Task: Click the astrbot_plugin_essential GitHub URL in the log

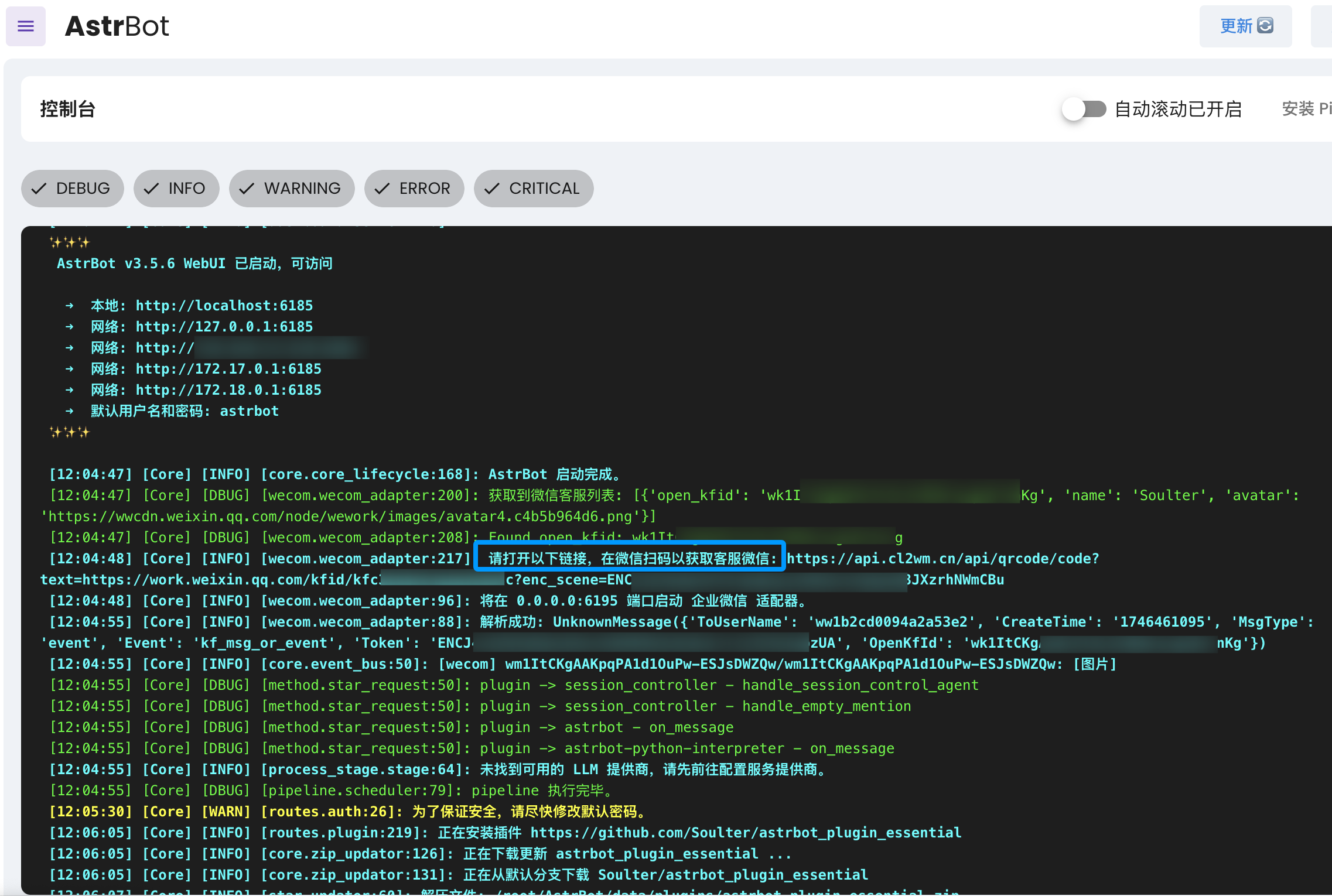Action: 745,833
